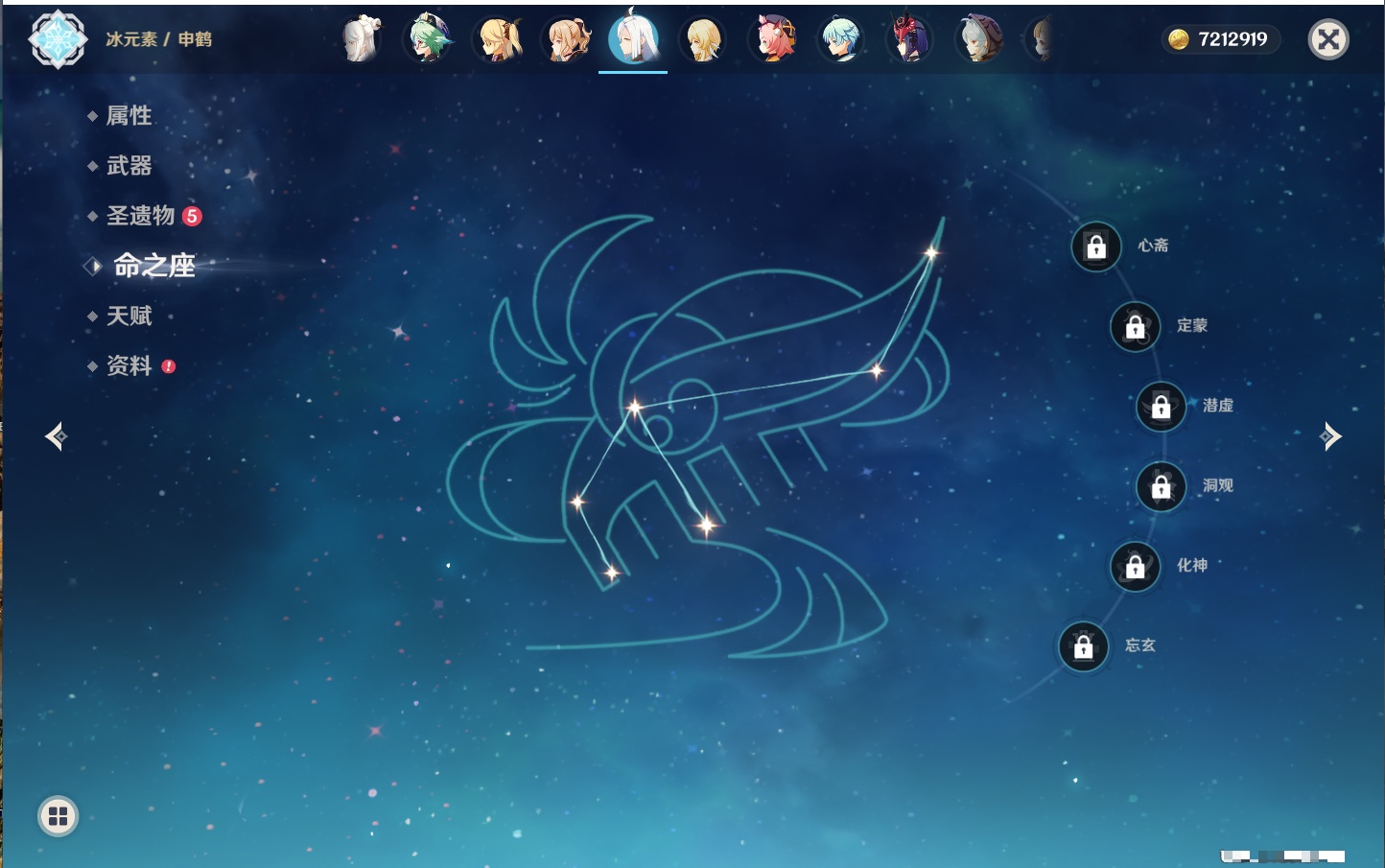The height and width of the screenshot is (868, 1385).
Task: Click the 忘玄 label text
Action: [x=1140, y=645]
